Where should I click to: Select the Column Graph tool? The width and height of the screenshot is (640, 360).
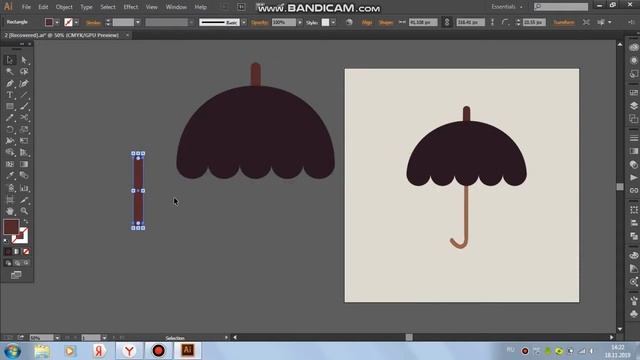(24, 188)
